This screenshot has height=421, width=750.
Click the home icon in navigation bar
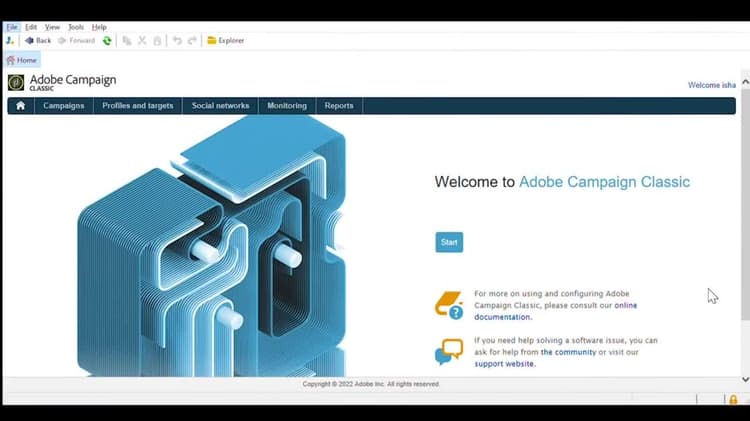click(21, 106)
